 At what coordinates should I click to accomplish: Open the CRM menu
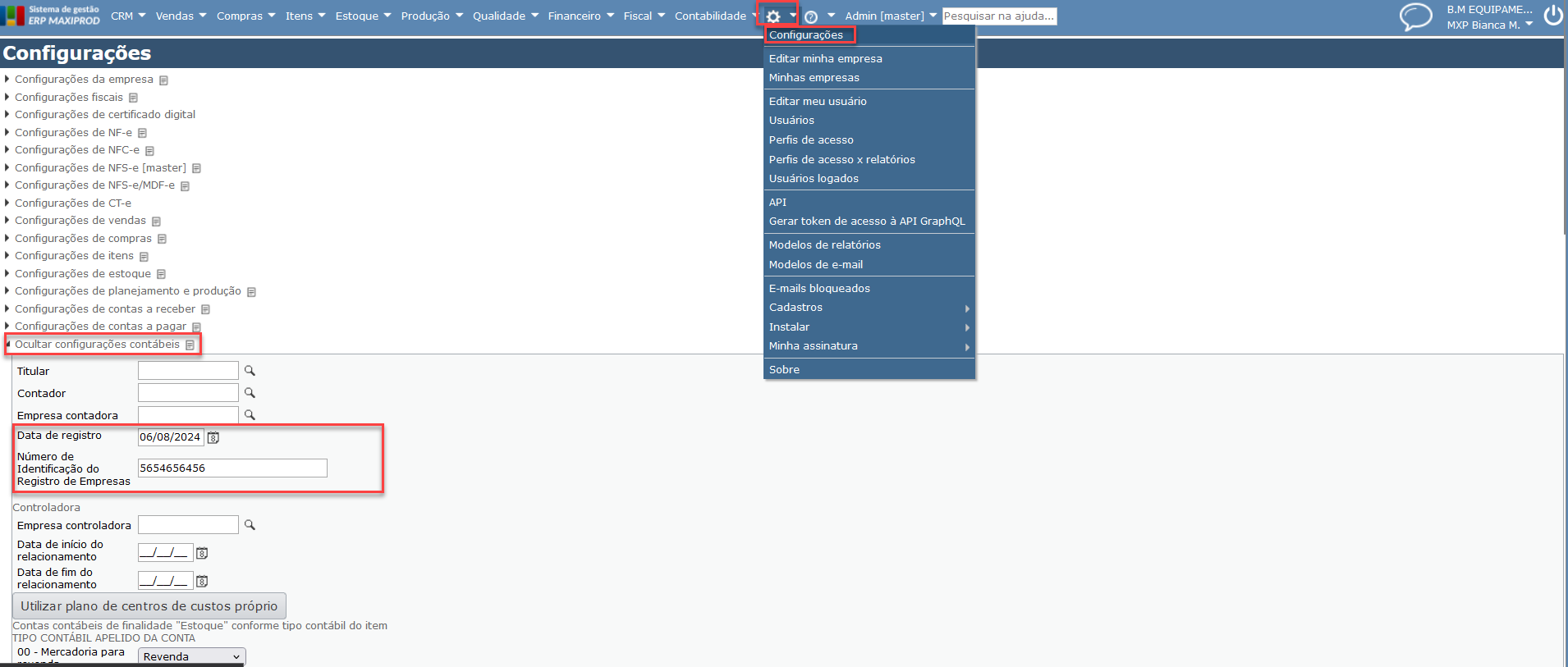[128, 16]
